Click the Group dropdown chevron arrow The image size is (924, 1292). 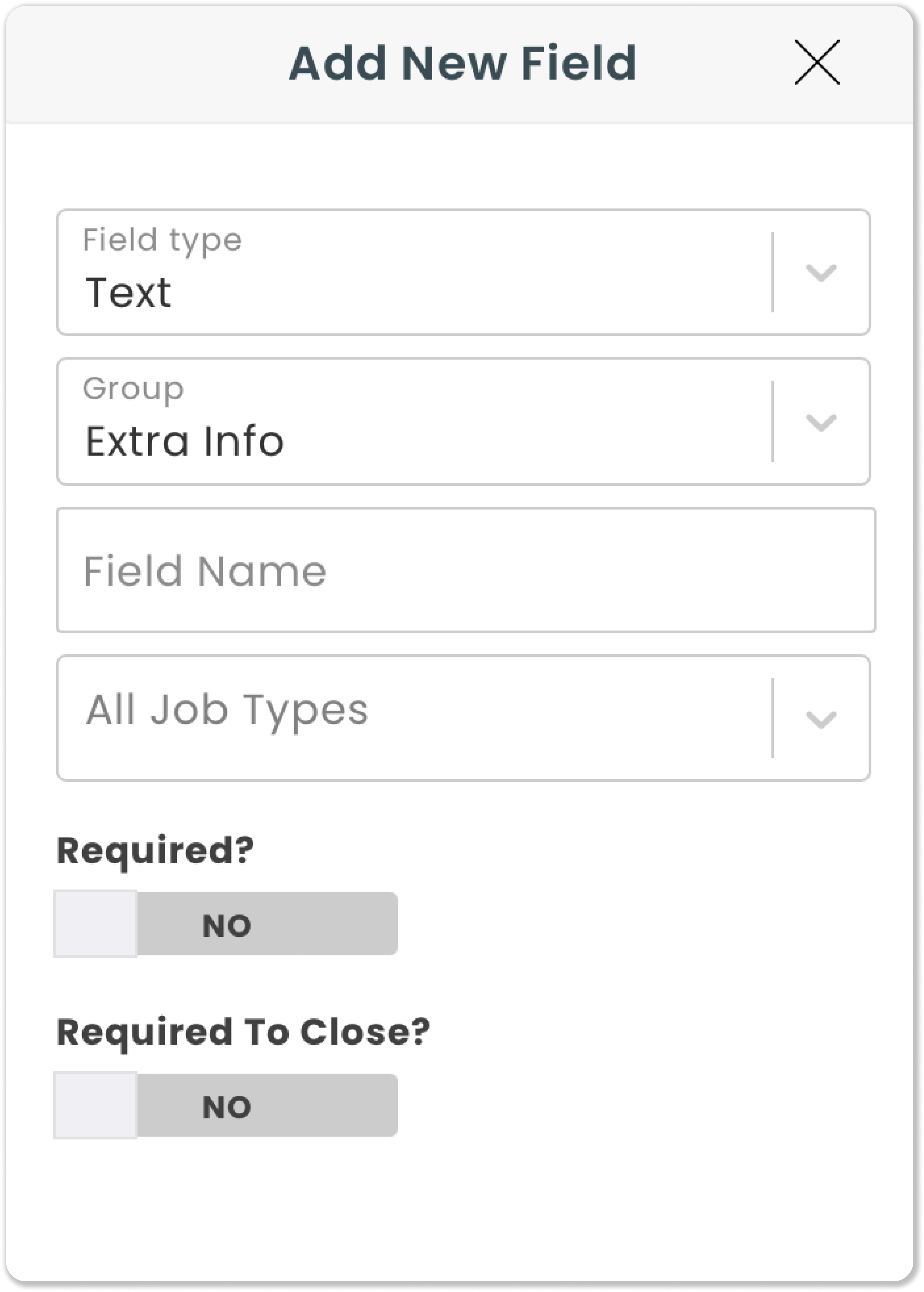coord(820,422)
